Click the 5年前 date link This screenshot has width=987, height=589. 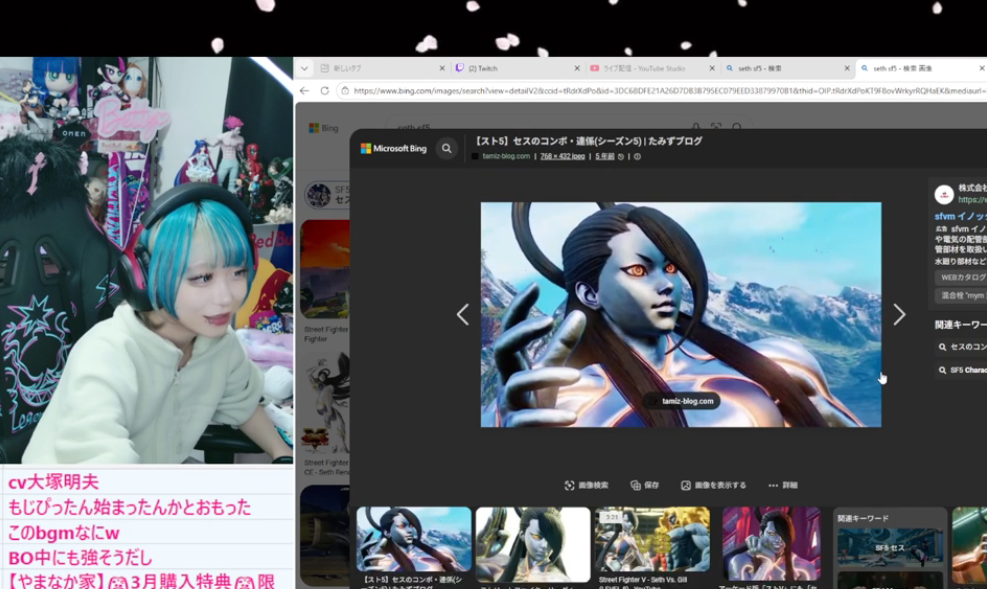coord(604,156)
